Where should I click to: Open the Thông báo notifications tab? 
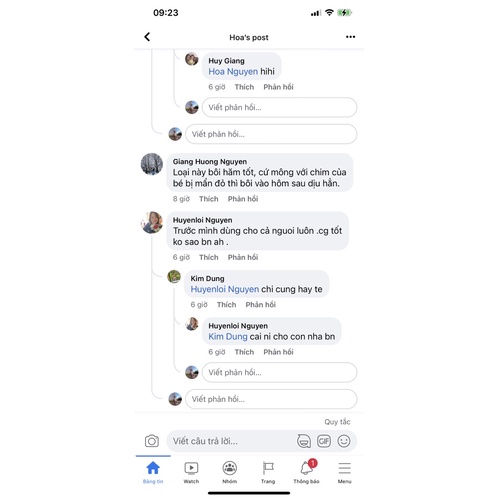click(x=306, y=471)
